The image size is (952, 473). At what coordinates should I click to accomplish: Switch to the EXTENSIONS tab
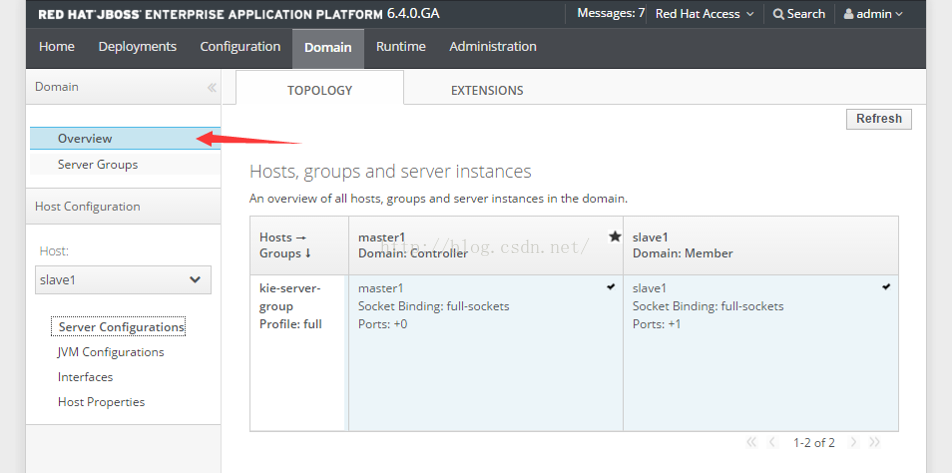click(x=487, y=90)
